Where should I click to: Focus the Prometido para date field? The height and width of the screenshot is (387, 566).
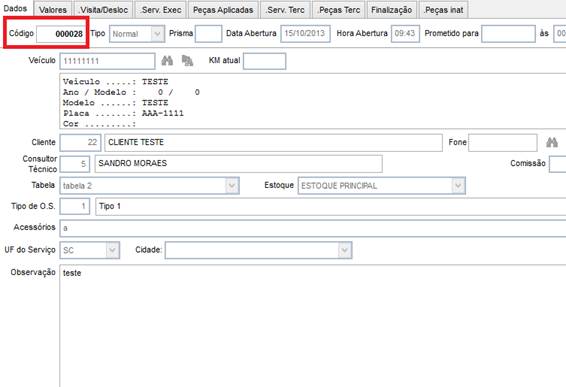click(508, 34)
